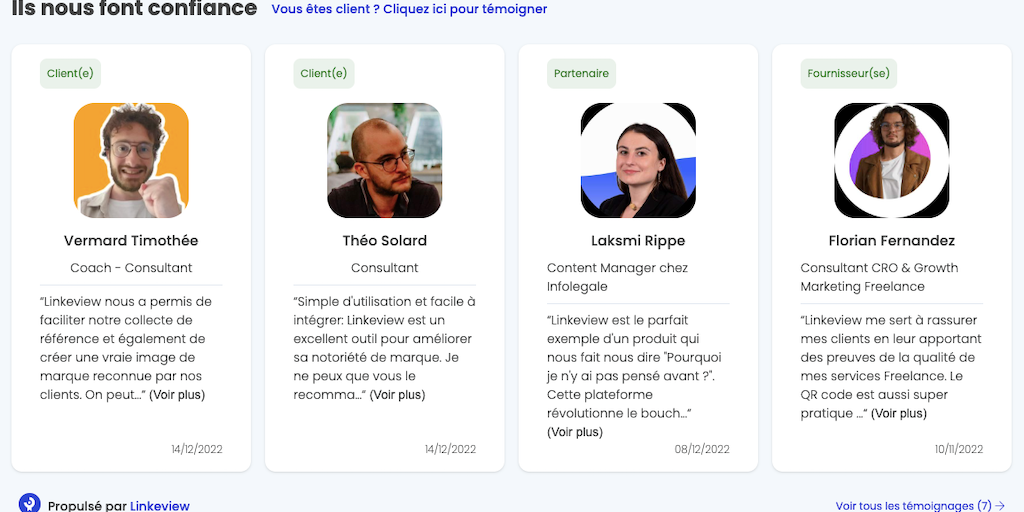1024x512 pixels.
Task: View all testimonials via 'Voir tous les témoignages (7)'
Action: [x=913, y=506]
